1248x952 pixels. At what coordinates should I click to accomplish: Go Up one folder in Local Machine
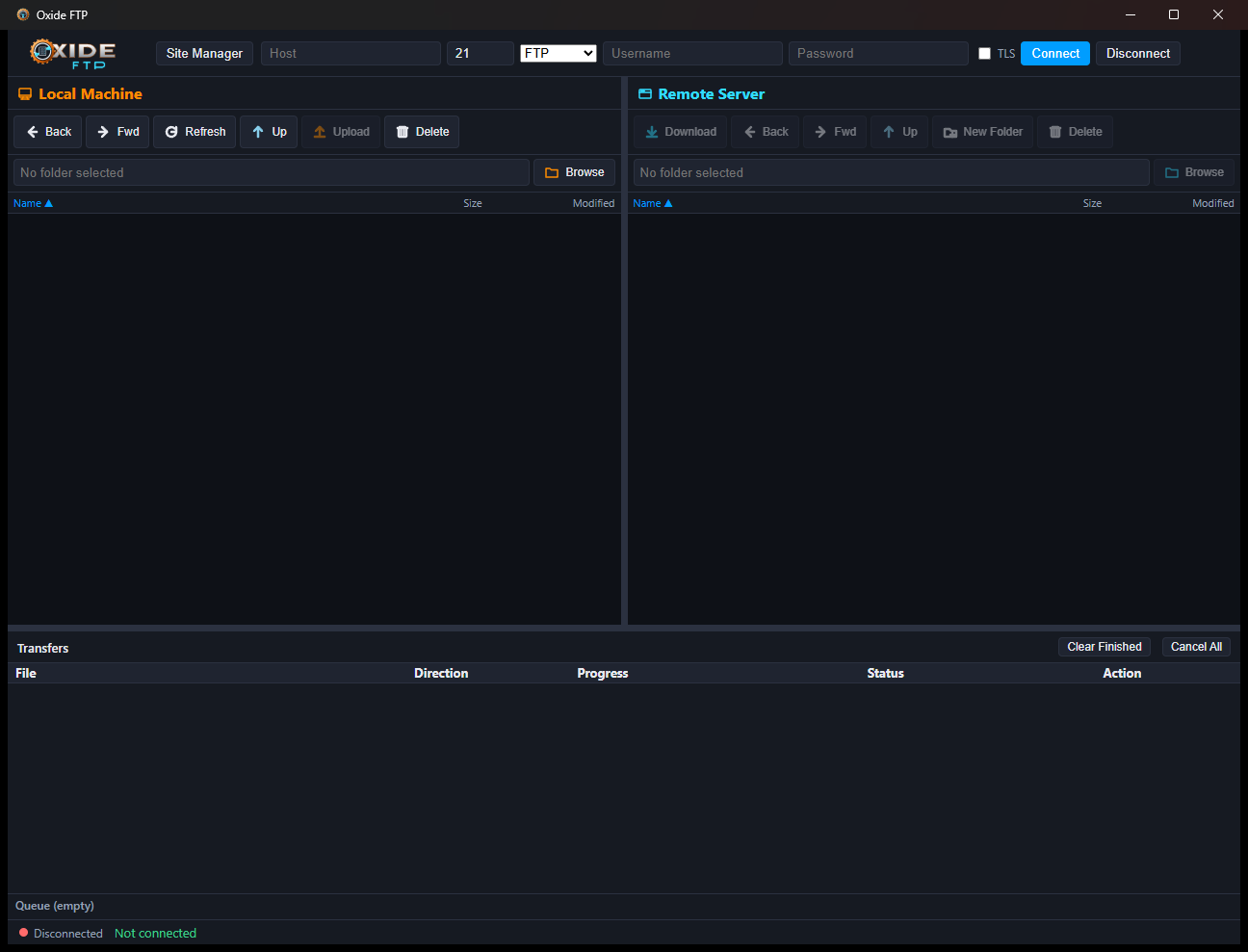(x=269, y=132)
